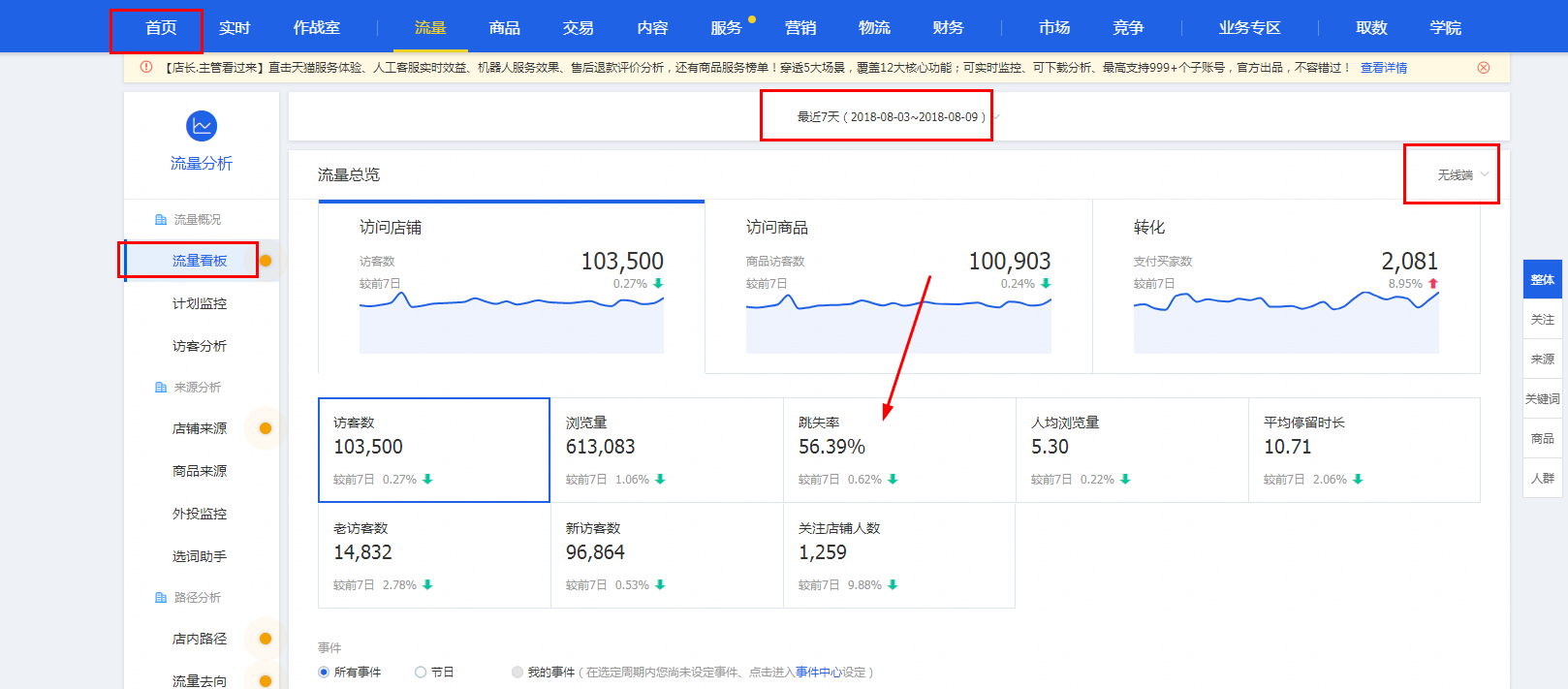Select the 我的事件 radio button
This screenshot has width=1568, height=689.
517,673
